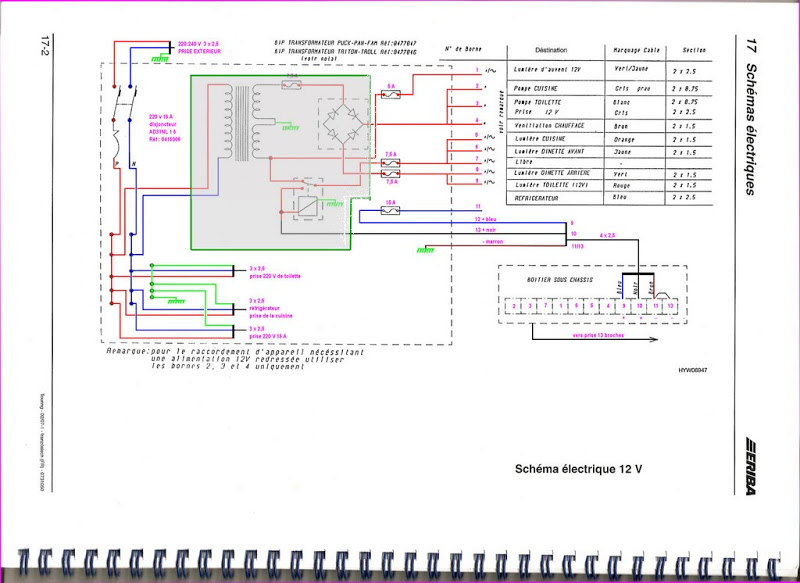Click the "Brun" cable marking cell
Viewport: 800px width, 583px height.
621,126
